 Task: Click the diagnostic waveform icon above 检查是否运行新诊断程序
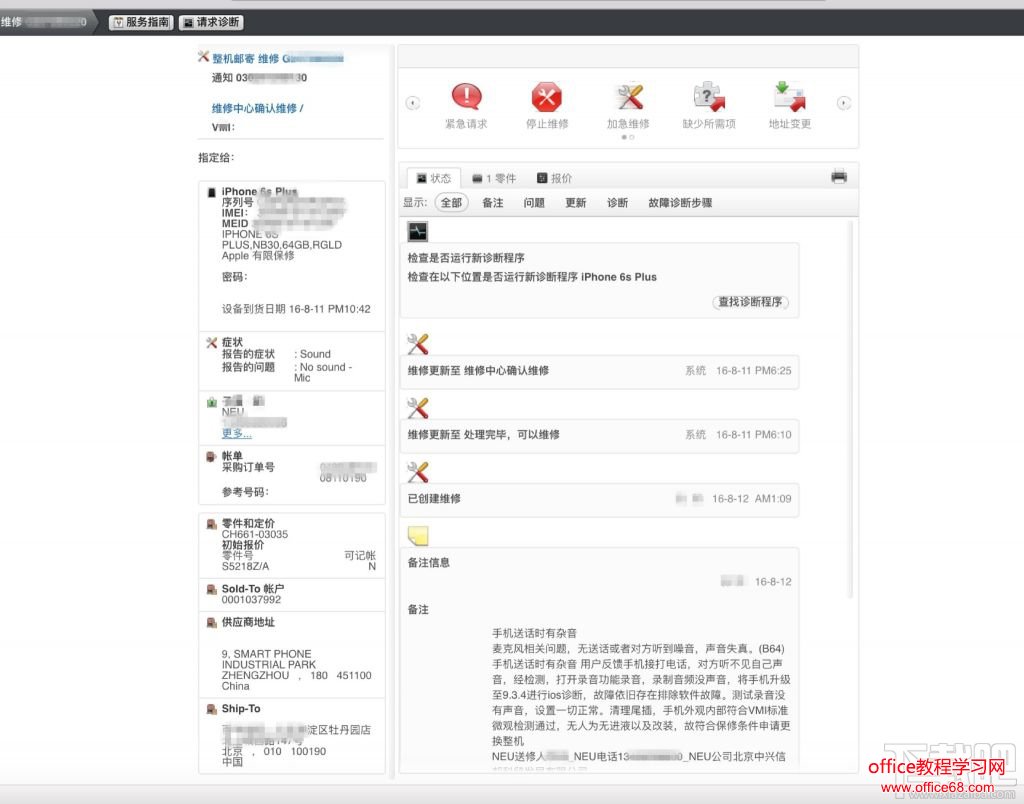click(x=417, y=231)
